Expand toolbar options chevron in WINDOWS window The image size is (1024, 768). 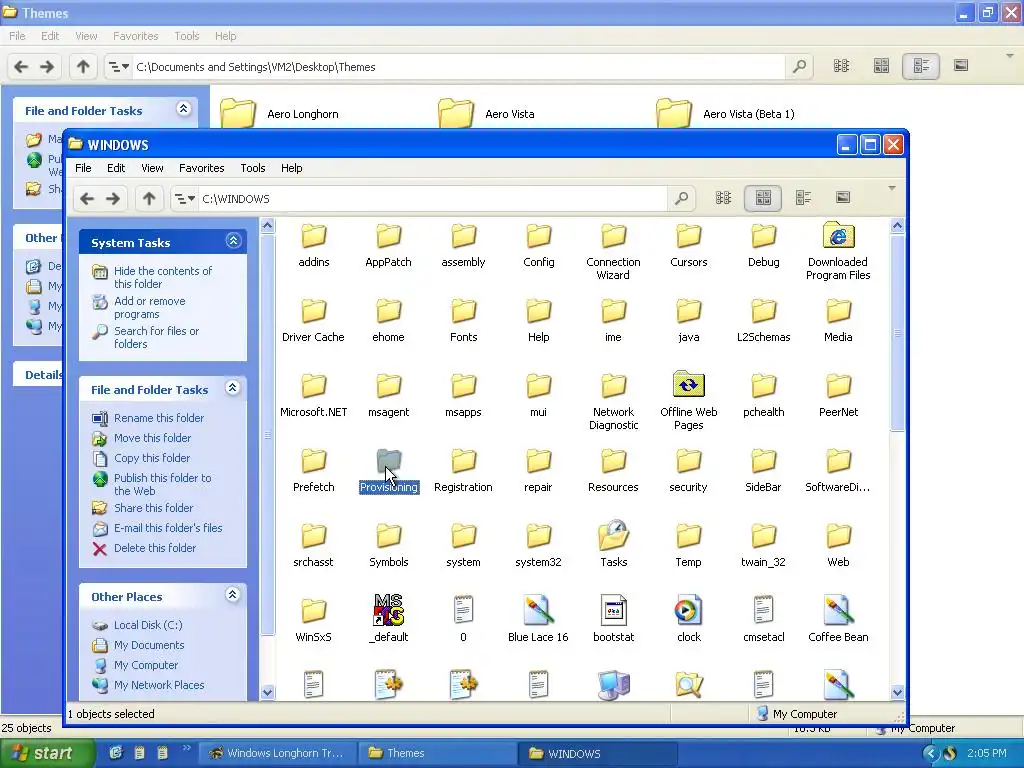click(891, 189)
